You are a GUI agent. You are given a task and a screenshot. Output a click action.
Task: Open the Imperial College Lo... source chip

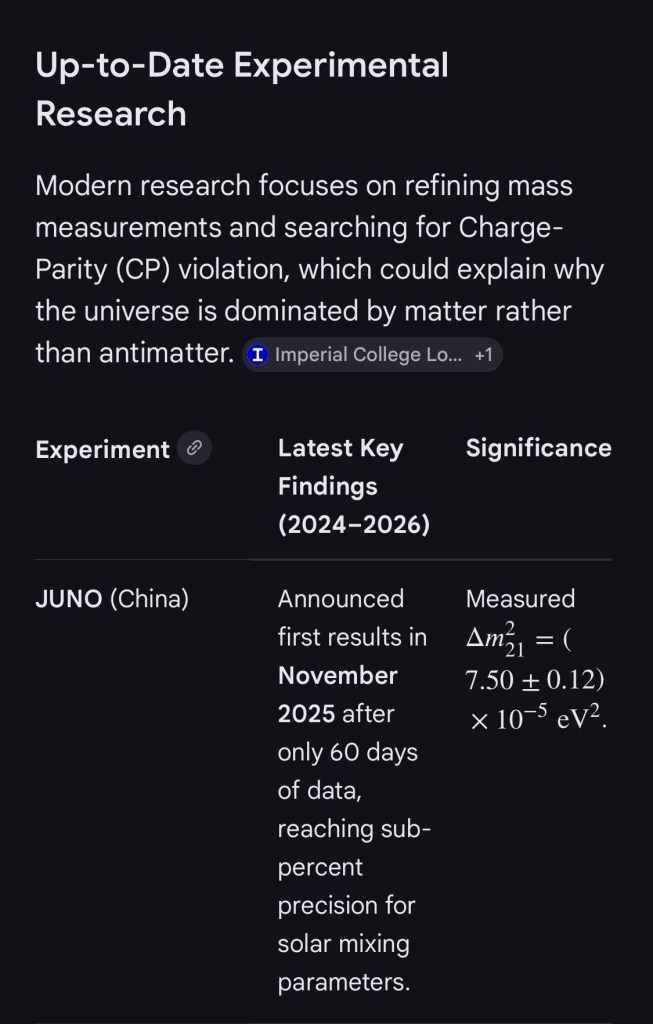click(x=368, y=355)
